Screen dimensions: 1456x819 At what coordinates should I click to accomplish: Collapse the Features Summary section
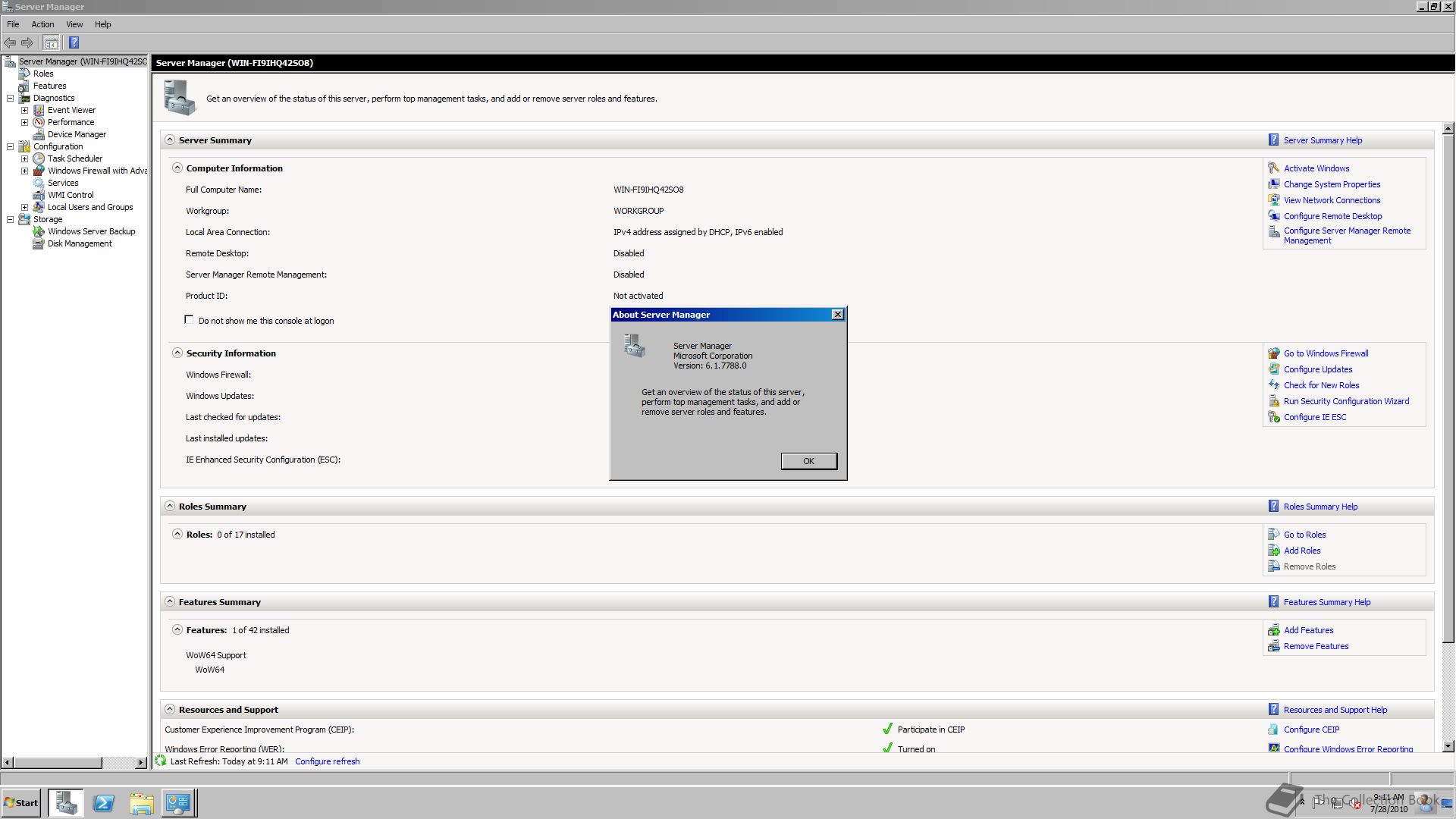pos(170,601)
